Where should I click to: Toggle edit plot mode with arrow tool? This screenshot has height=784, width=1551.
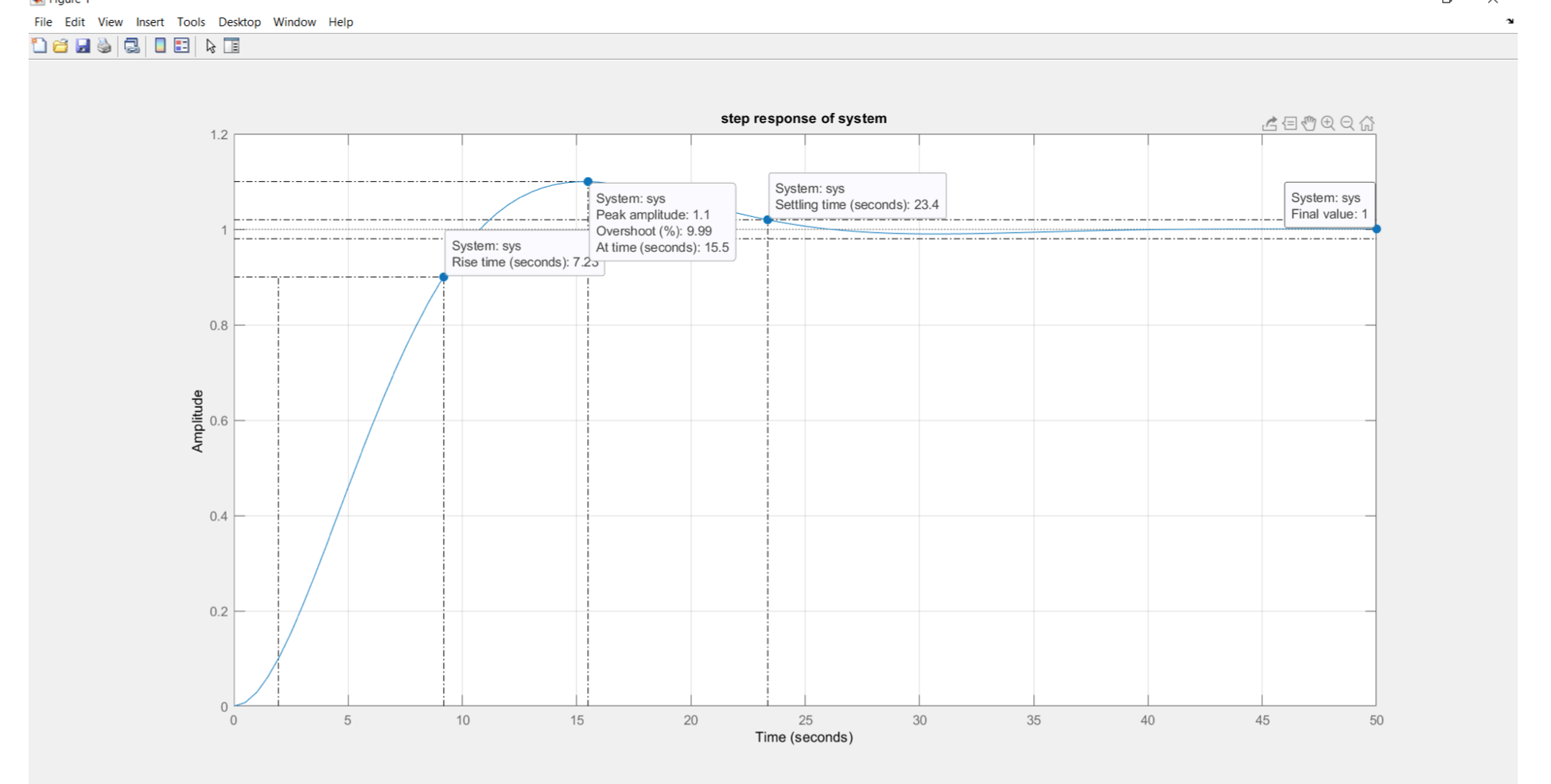pos(210,46)
